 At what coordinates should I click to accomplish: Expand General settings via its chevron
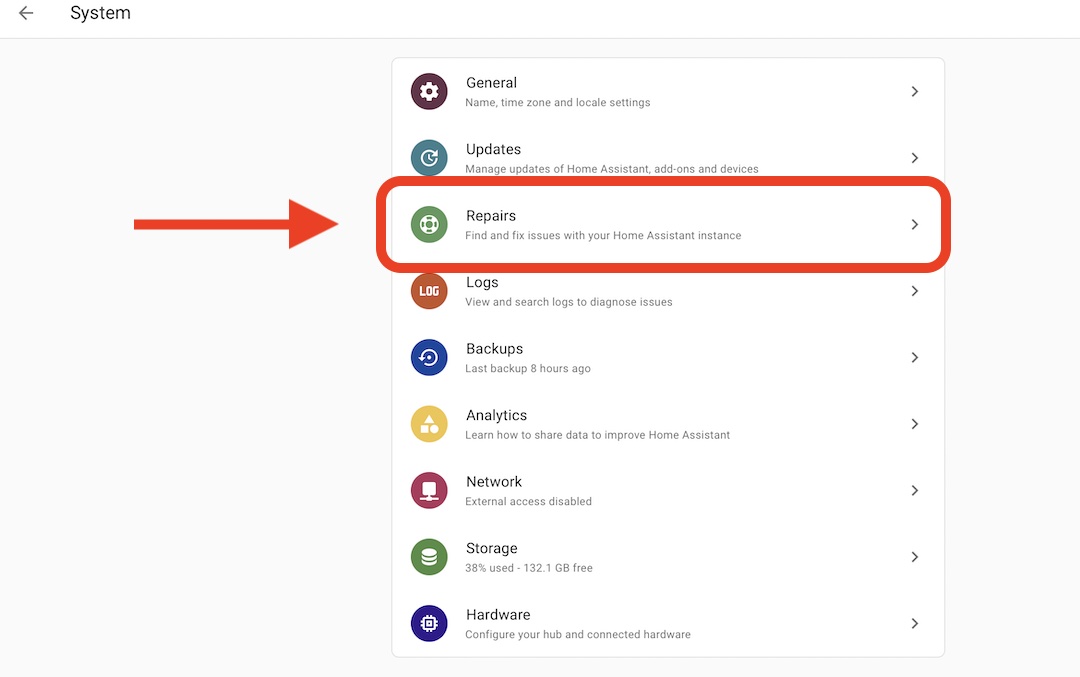pos(915,92)
